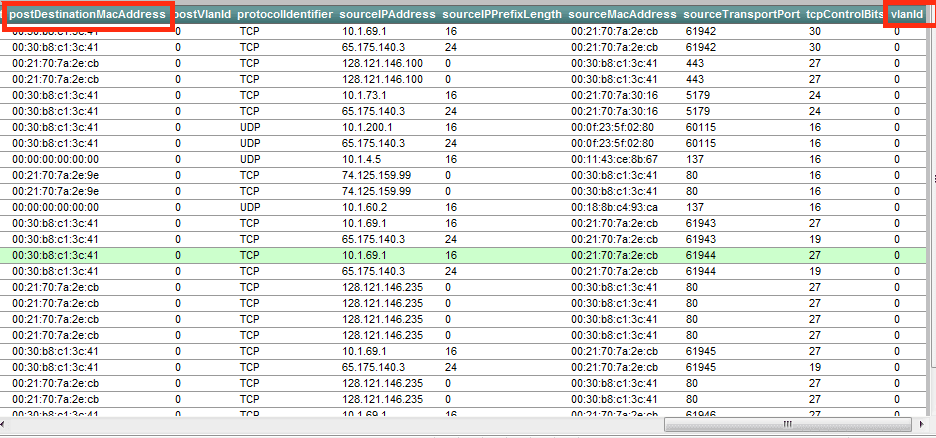Click port 61944 in the highlighted green row

click(701, 255)
